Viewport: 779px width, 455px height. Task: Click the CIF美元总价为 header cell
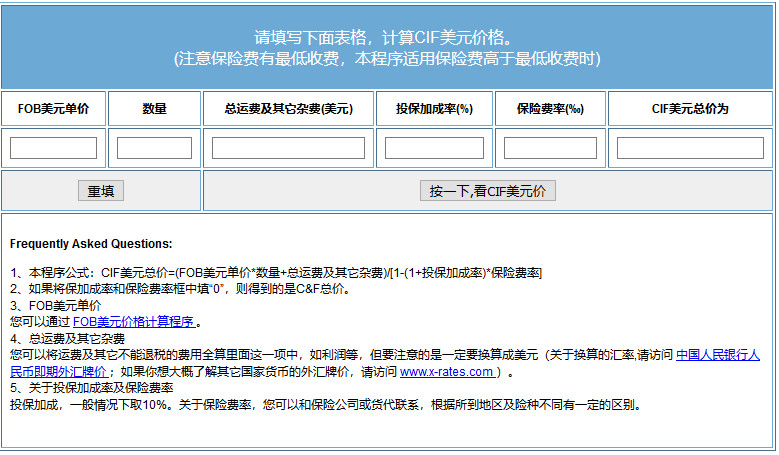pos(690,109)
